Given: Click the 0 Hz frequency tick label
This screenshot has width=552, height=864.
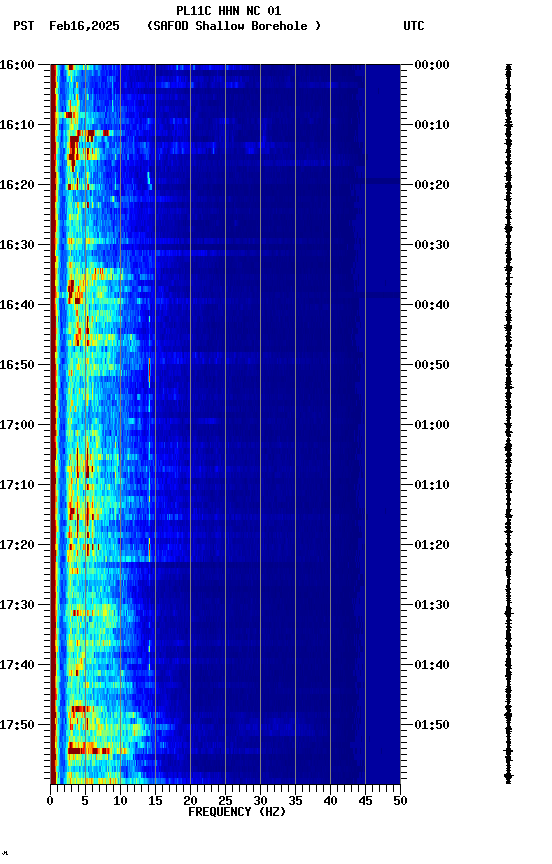Looking at the screenshot, I should [50, 801].
